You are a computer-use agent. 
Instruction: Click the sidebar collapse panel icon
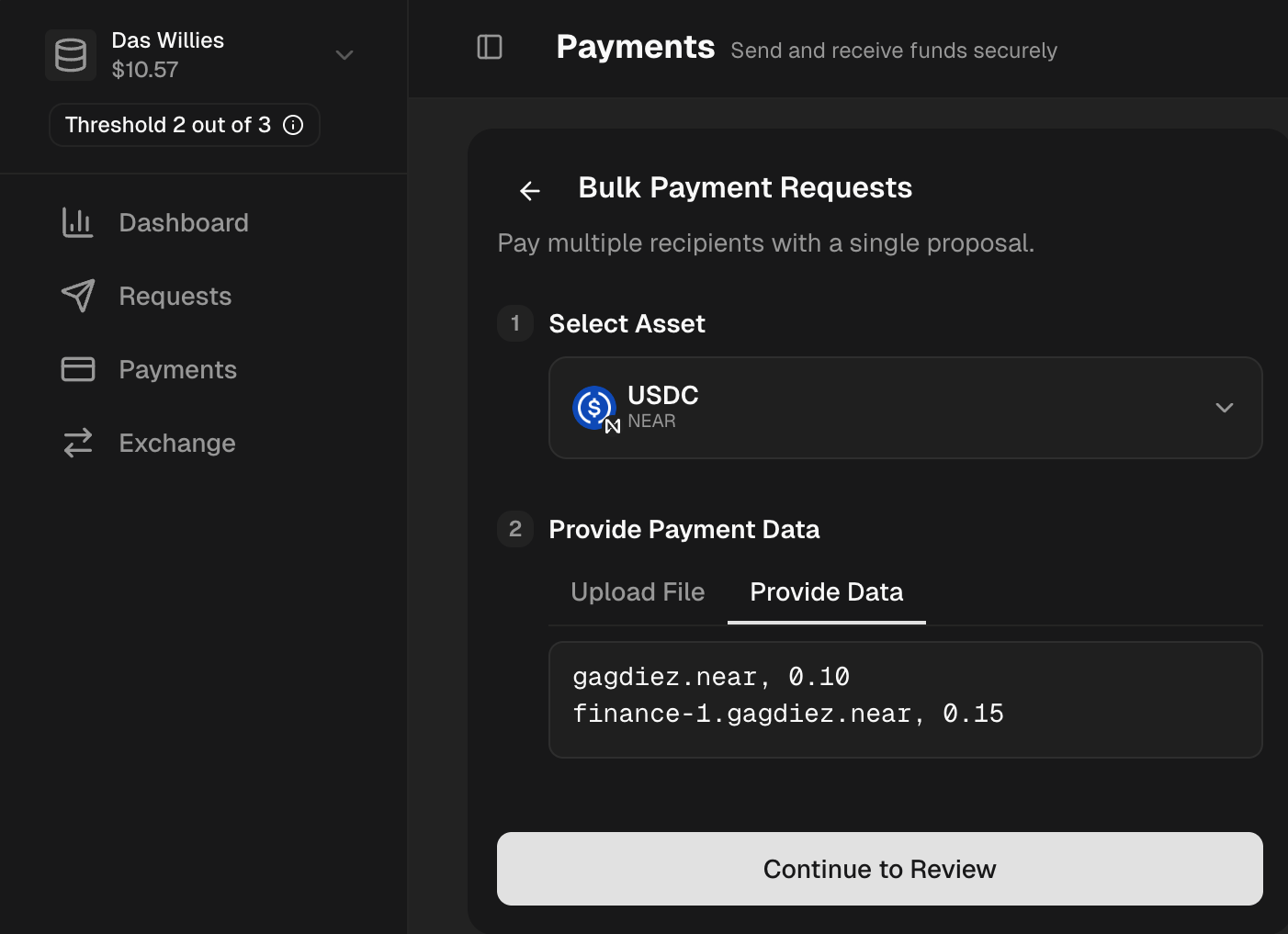tap(489, 48)
